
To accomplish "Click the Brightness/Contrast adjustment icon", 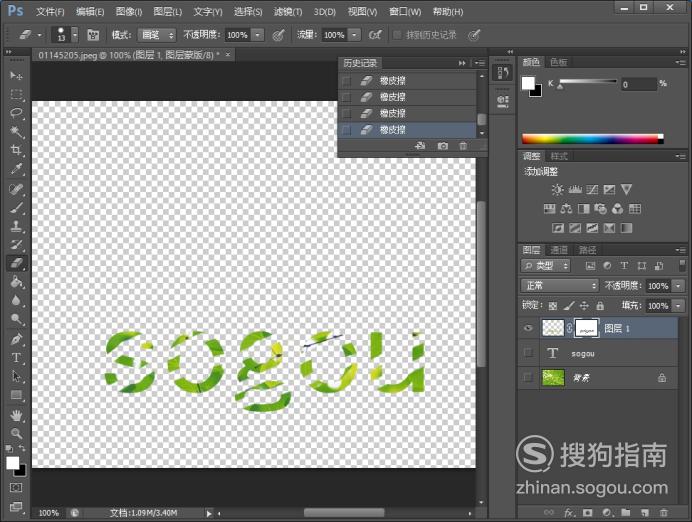I will [x=557, y=190].
